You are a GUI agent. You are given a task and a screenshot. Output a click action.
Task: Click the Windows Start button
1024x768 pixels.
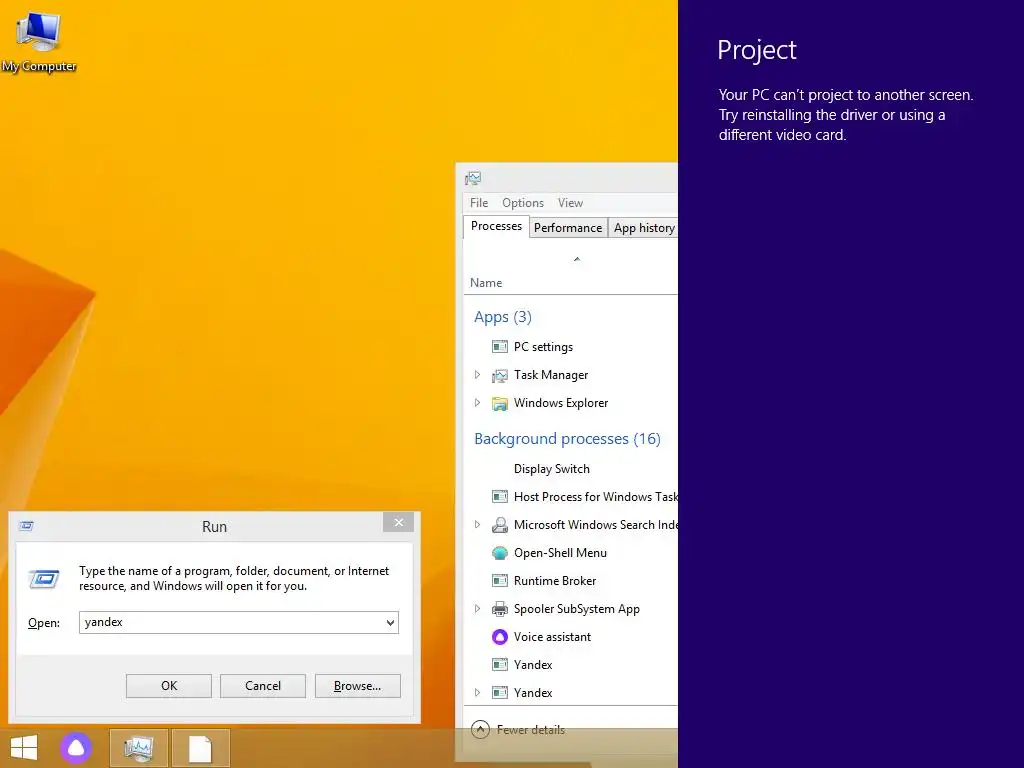(x=24, y=748)
